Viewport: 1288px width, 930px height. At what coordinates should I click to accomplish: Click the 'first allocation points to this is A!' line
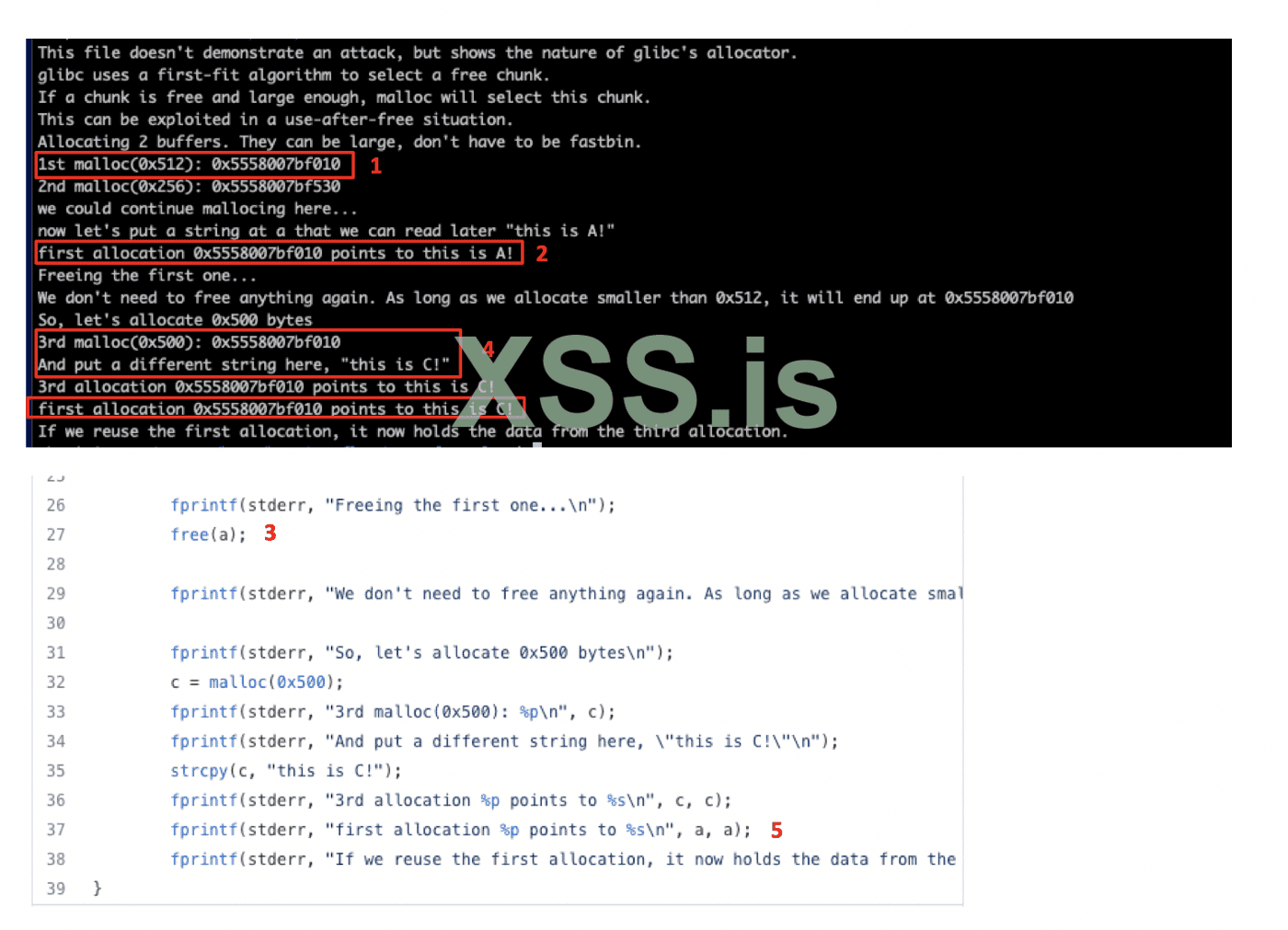[276, 253]
